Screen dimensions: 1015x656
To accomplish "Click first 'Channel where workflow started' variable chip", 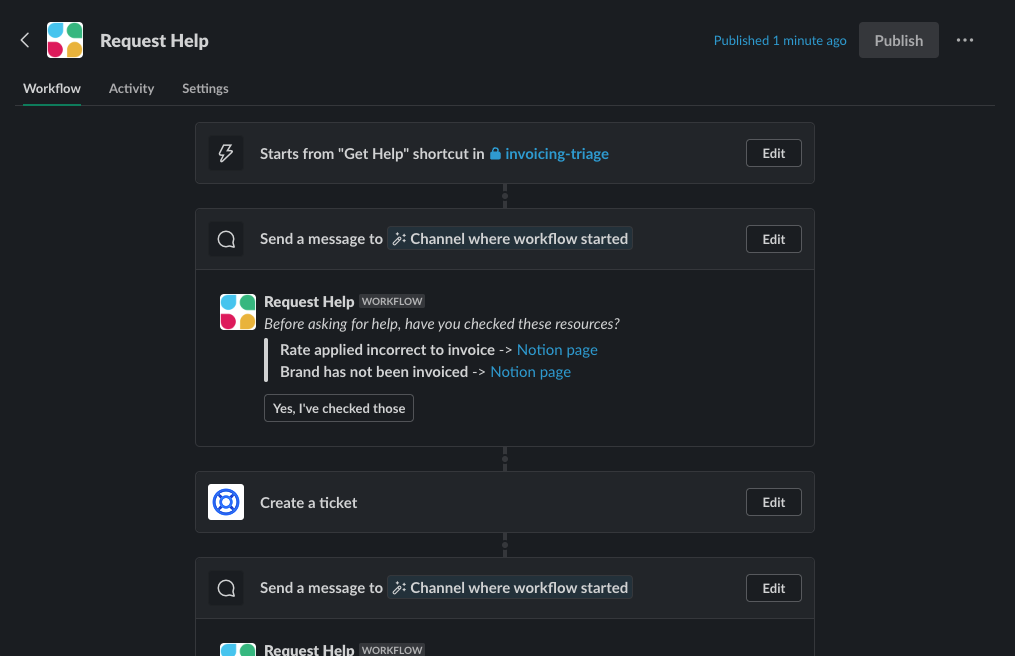I will [x=509, y=239].
